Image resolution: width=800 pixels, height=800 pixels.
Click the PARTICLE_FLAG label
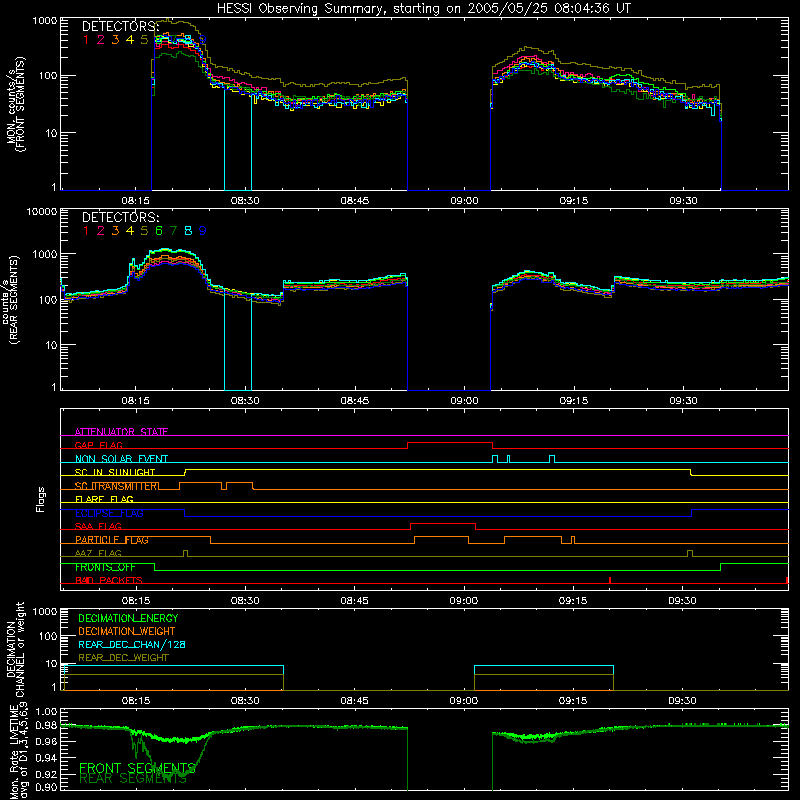112,540
